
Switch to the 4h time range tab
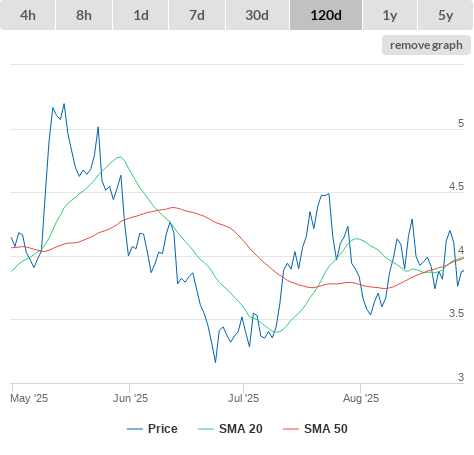tap(27, 15)
